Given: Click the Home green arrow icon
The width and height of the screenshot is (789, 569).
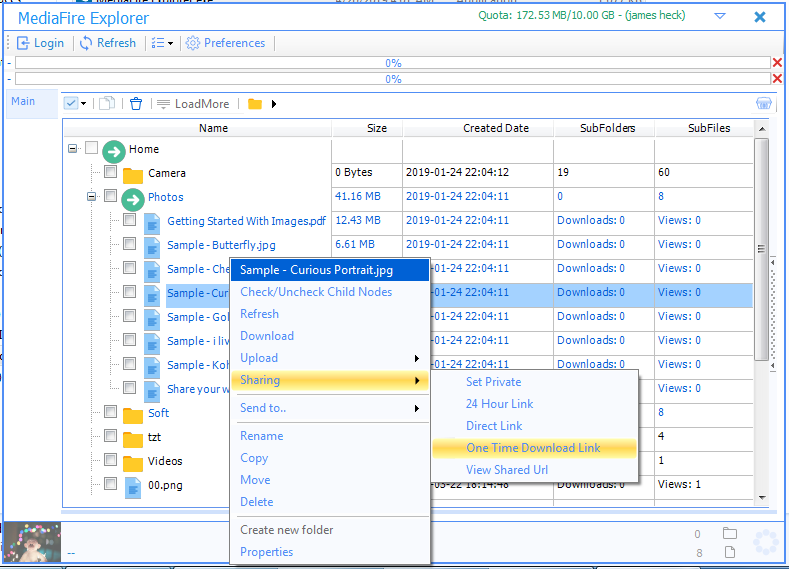Looking at the screenshot, I should tap(114, 151).
